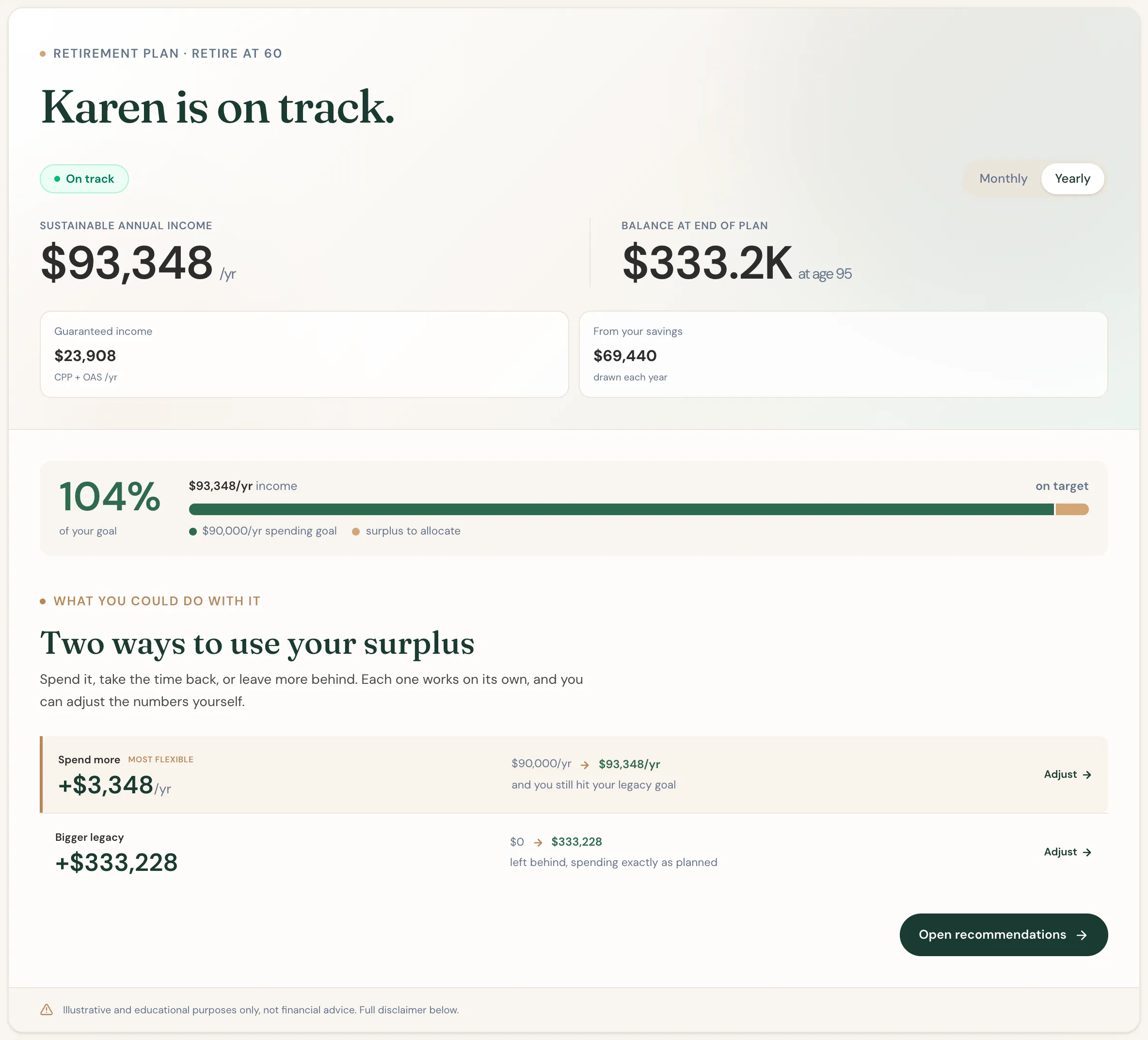Click the $23,908 guaranteed income amount
1148x1040 pixels.
85,356
